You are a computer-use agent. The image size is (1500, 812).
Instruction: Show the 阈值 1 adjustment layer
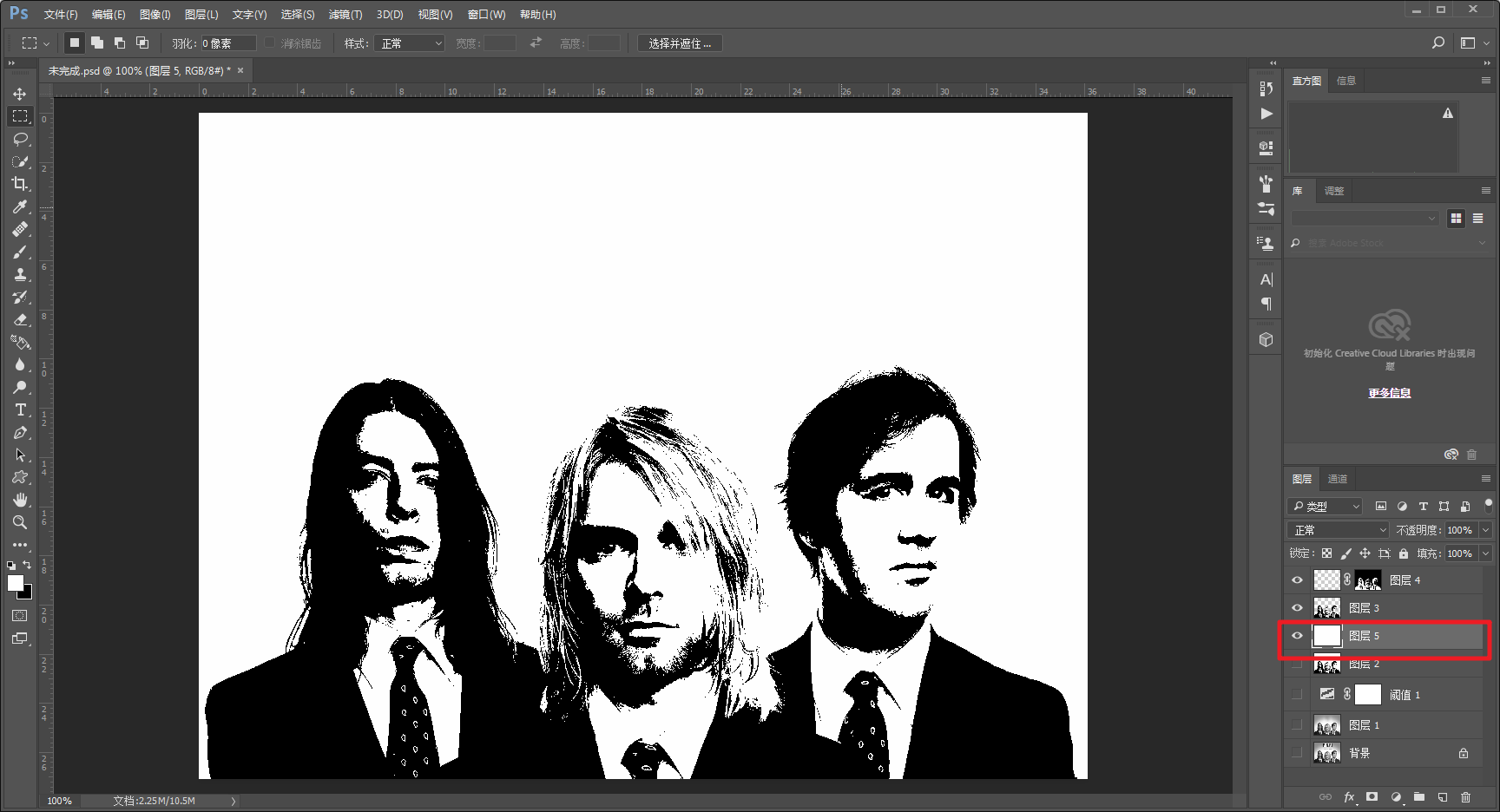pos(1297,694)
